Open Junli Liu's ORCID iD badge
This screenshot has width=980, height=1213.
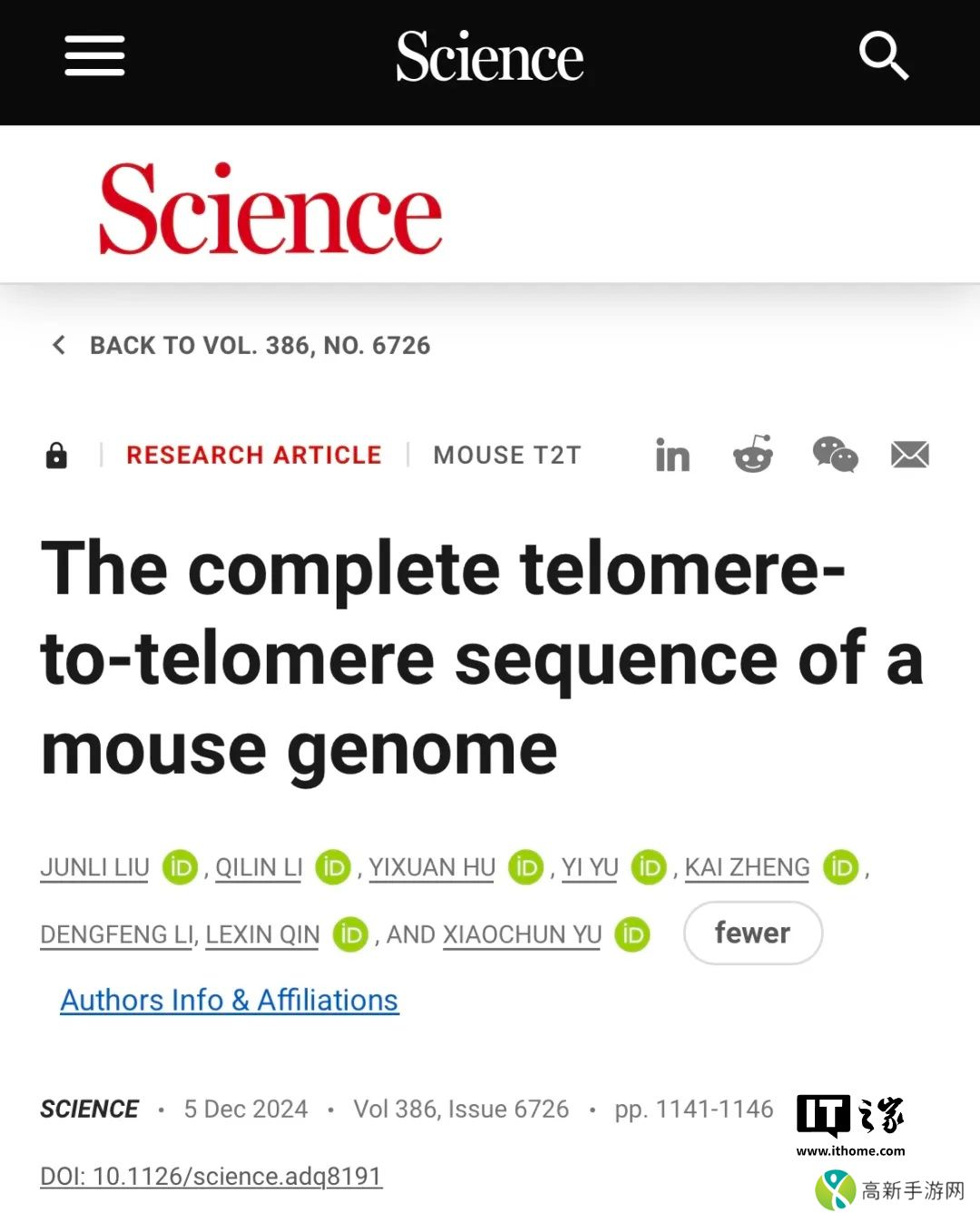(180, 867)
